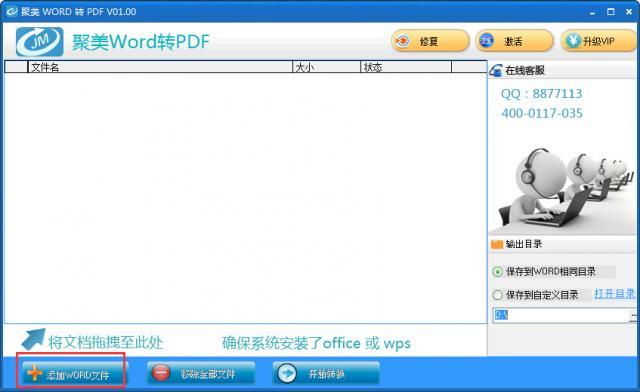Click the 在线客服 telephone icon
Image resolution: width=640 pixels, height=392 pixels.
point(496,71)
